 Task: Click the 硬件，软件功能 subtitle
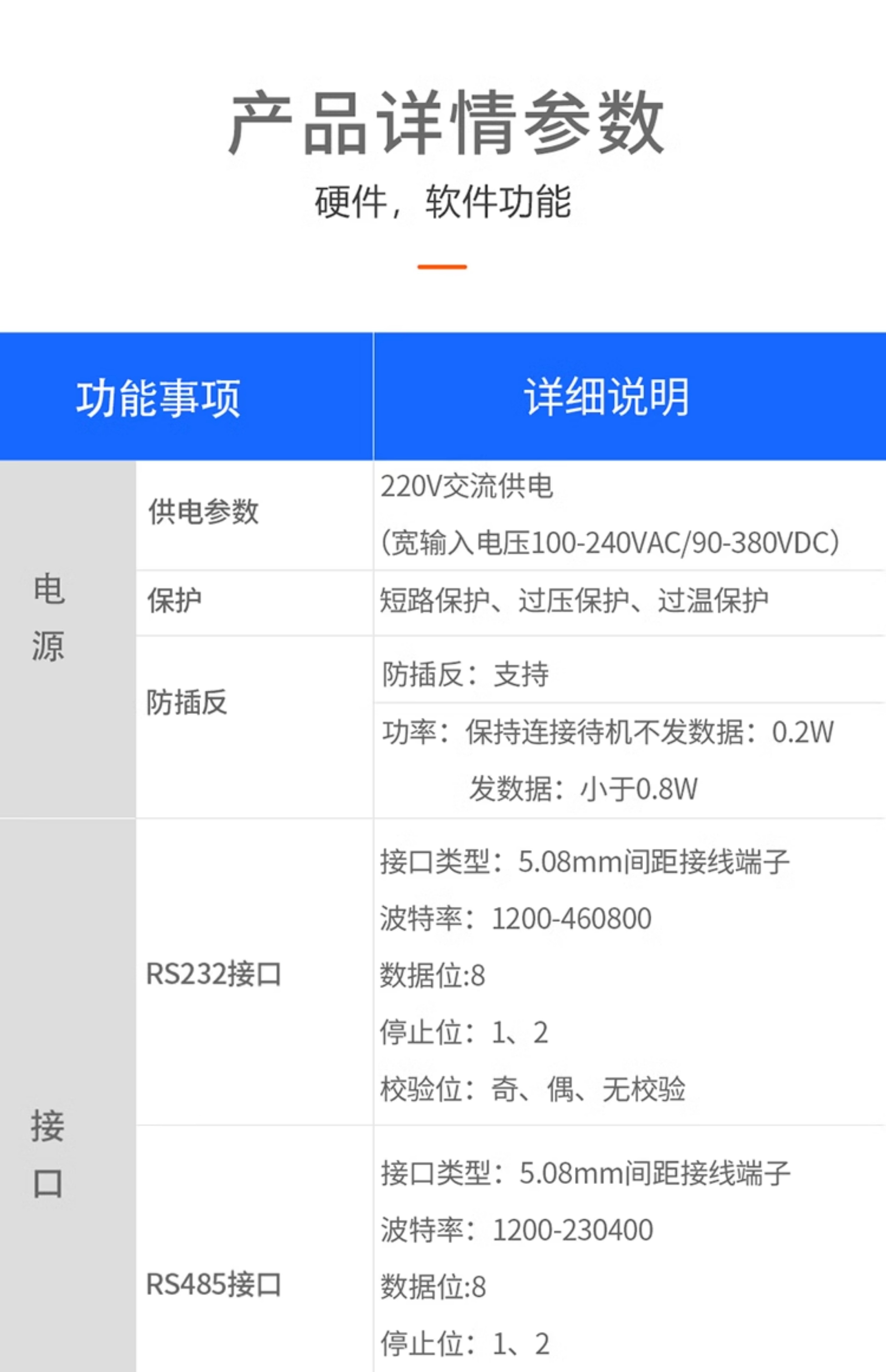tap(442, 202)
